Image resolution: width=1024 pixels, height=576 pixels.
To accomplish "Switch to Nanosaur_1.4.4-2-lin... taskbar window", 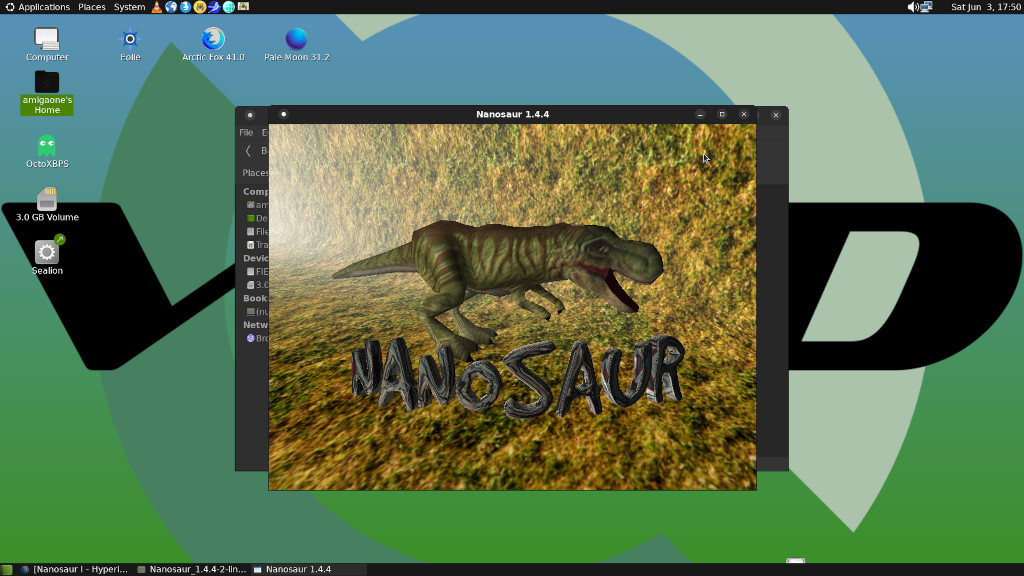I will 191,569.
